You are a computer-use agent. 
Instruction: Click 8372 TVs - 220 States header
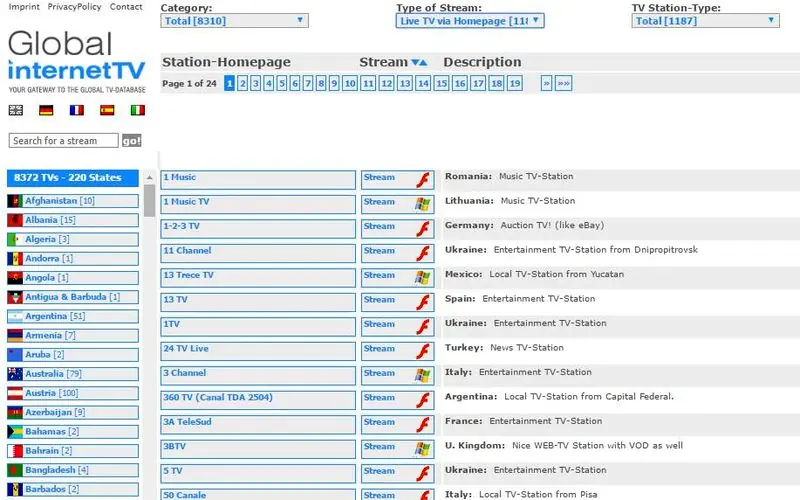[x=73, y=178]
